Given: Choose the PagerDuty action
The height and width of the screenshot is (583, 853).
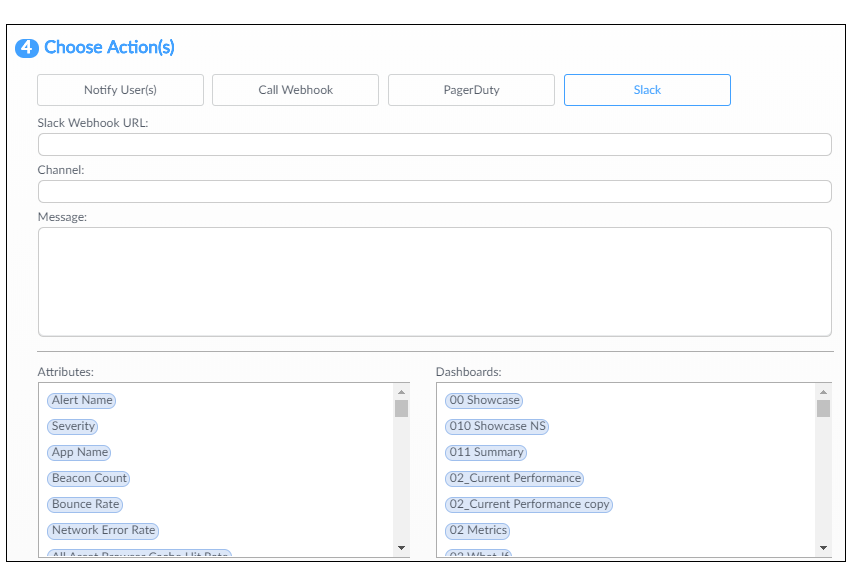Looking at the screenshot, I should coord(471,90).
